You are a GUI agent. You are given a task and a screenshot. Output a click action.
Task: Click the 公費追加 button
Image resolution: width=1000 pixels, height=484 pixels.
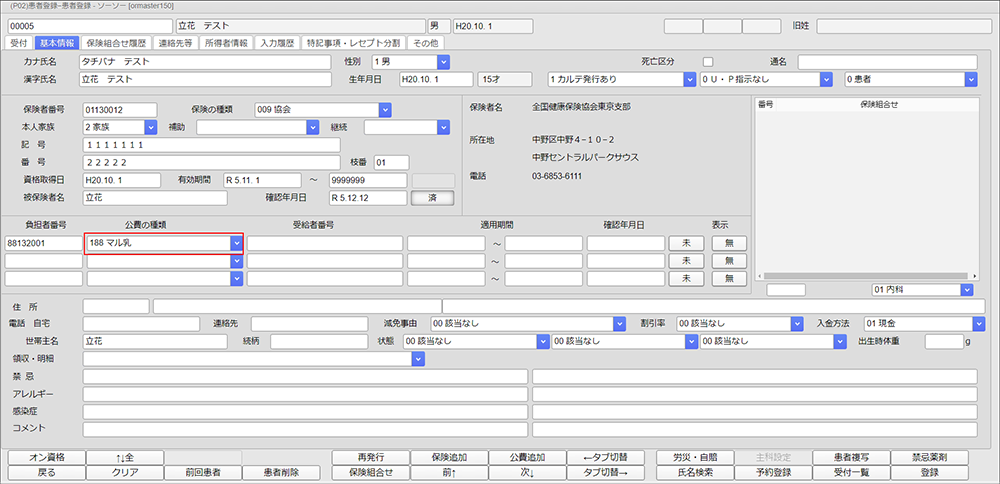(x=527, y=457)
